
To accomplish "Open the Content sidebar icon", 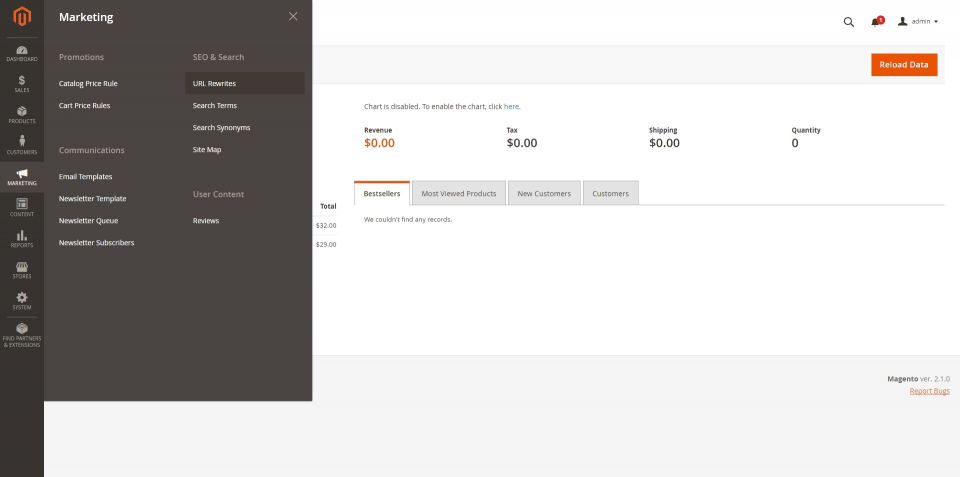I will click(x=21, y=207).
